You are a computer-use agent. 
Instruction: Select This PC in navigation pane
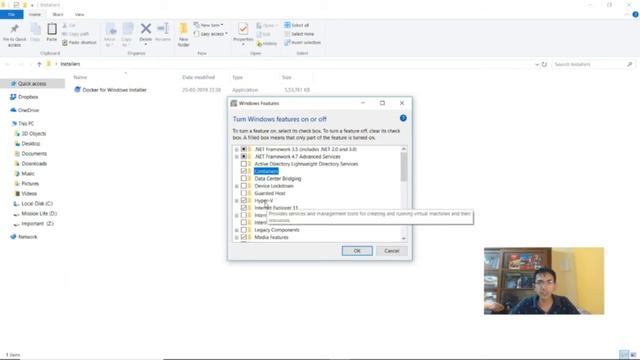click(23, 123)
